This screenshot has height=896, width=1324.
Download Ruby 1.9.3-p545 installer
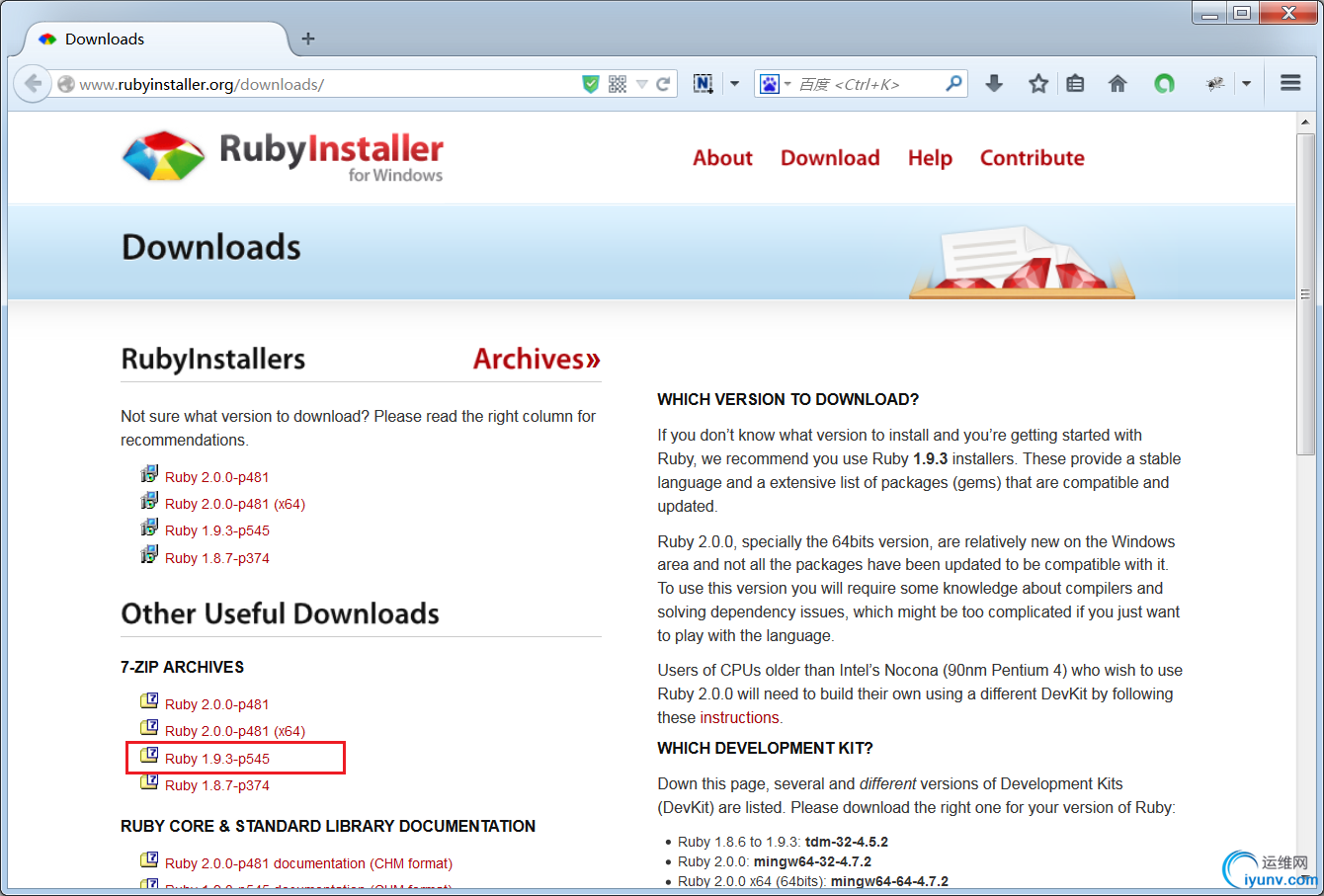point(216,530)
